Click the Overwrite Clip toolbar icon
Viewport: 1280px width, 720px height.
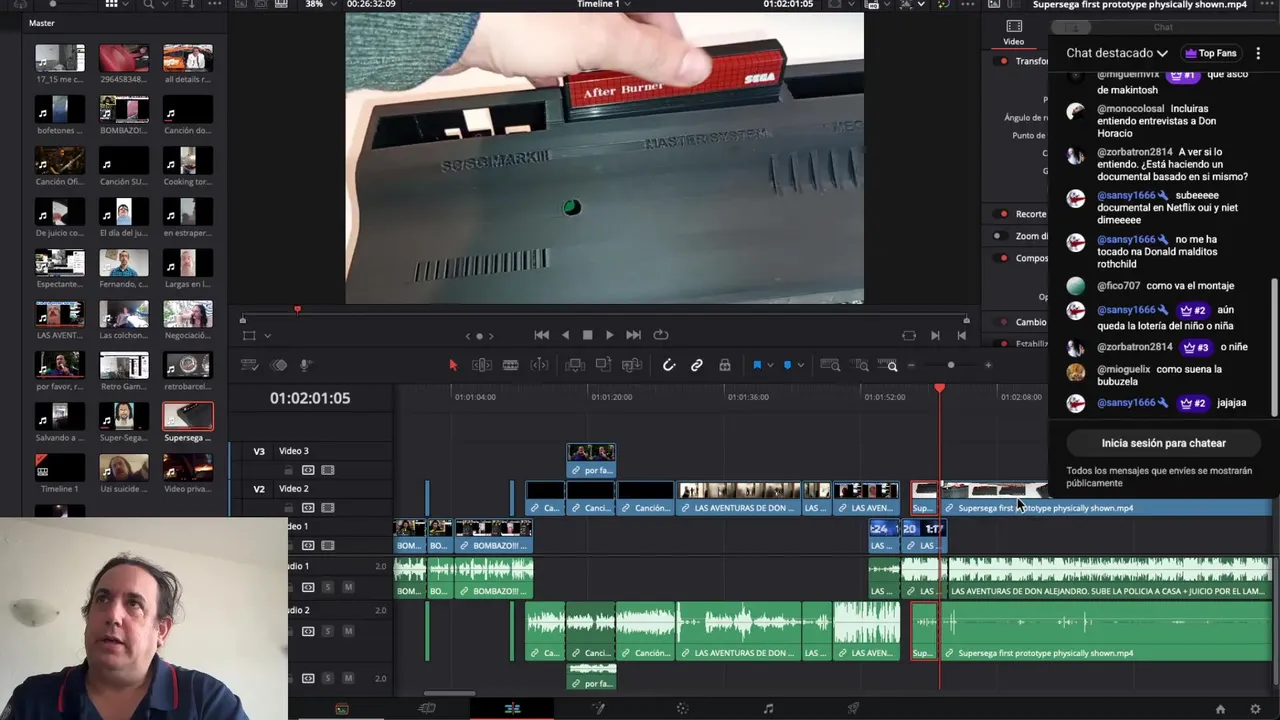603,365
